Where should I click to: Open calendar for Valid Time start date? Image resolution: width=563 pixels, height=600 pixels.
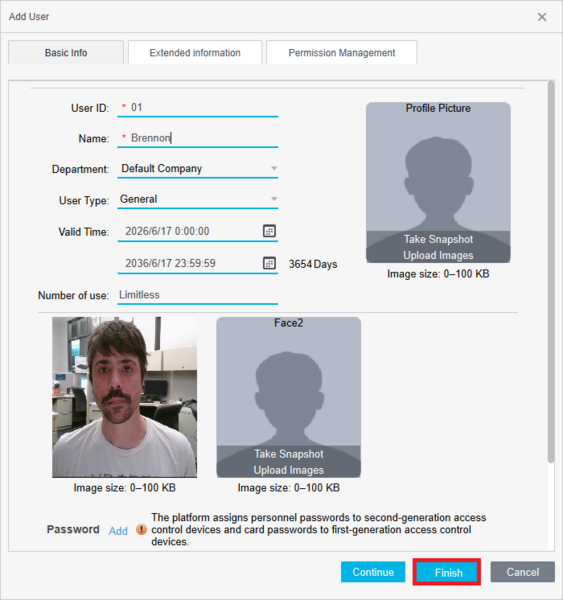(269, 231)
